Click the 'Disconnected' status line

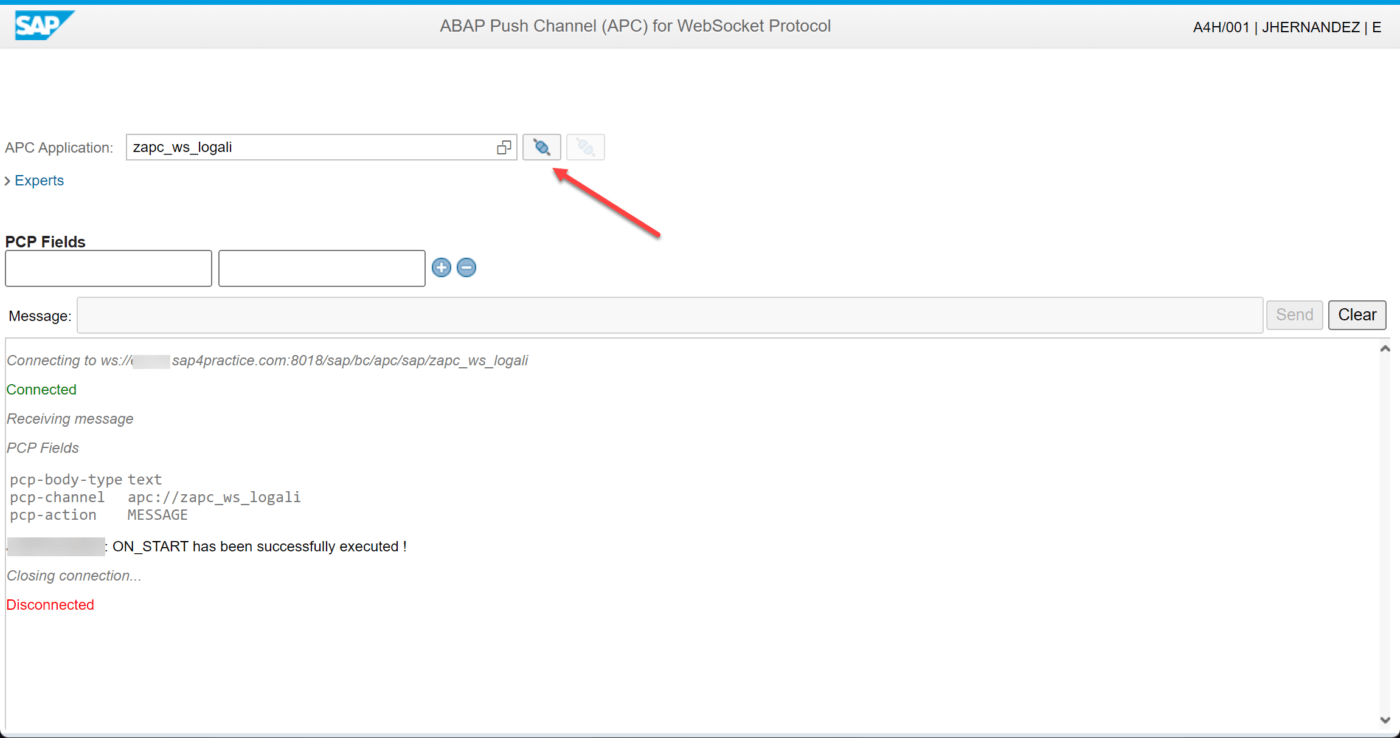50,605
